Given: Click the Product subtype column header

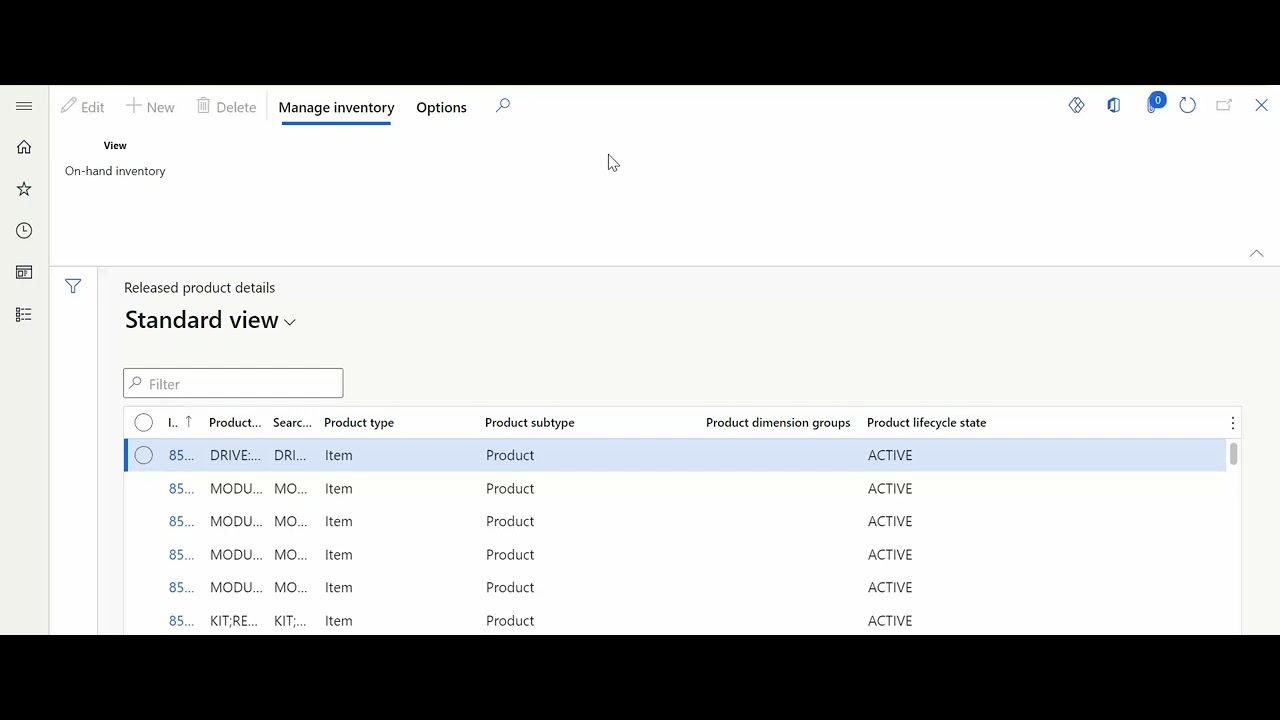Looking at the screenshot, I should [530, 422].
